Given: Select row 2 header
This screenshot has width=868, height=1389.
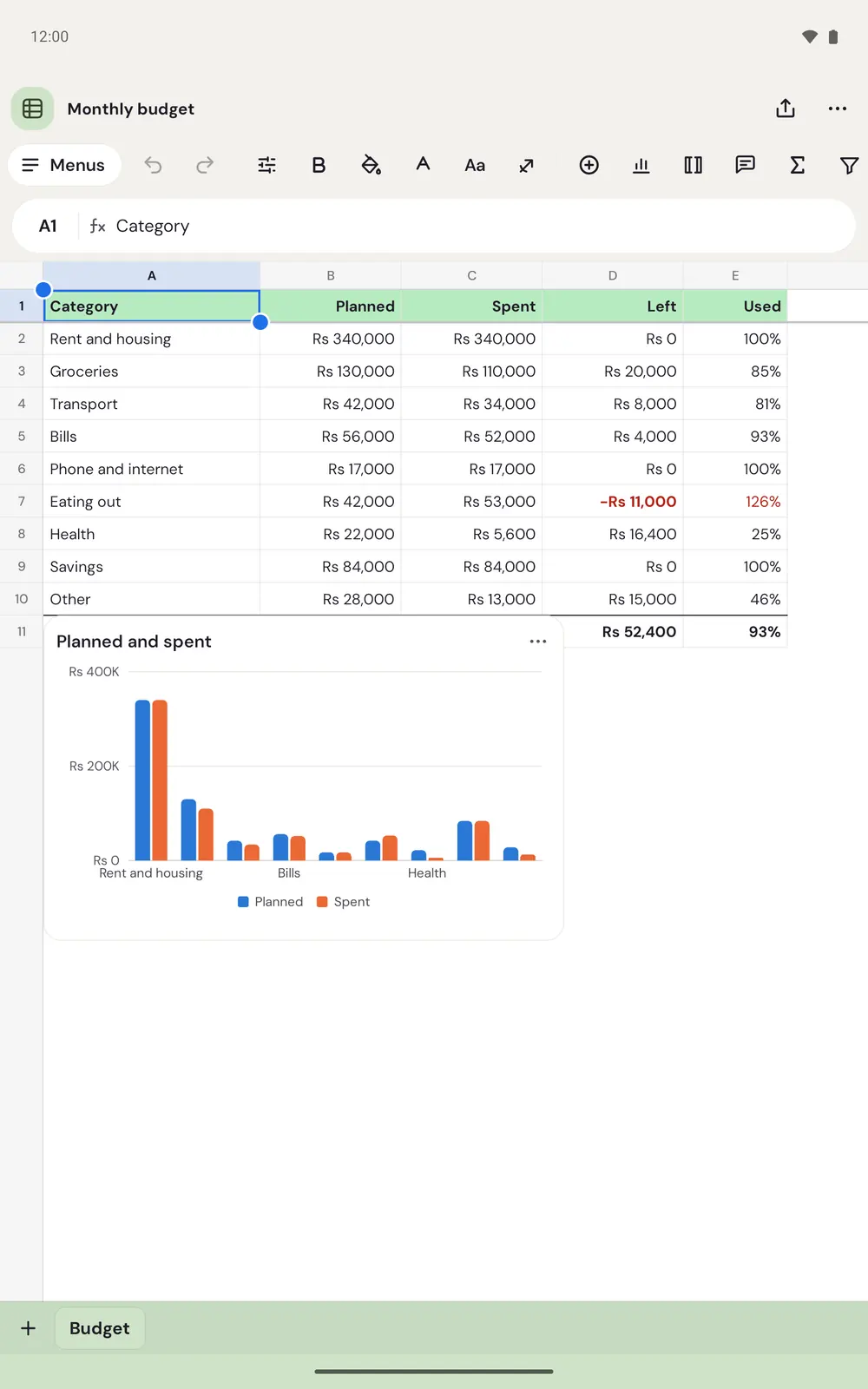Looking at the screenshot, I should point(22,339).
